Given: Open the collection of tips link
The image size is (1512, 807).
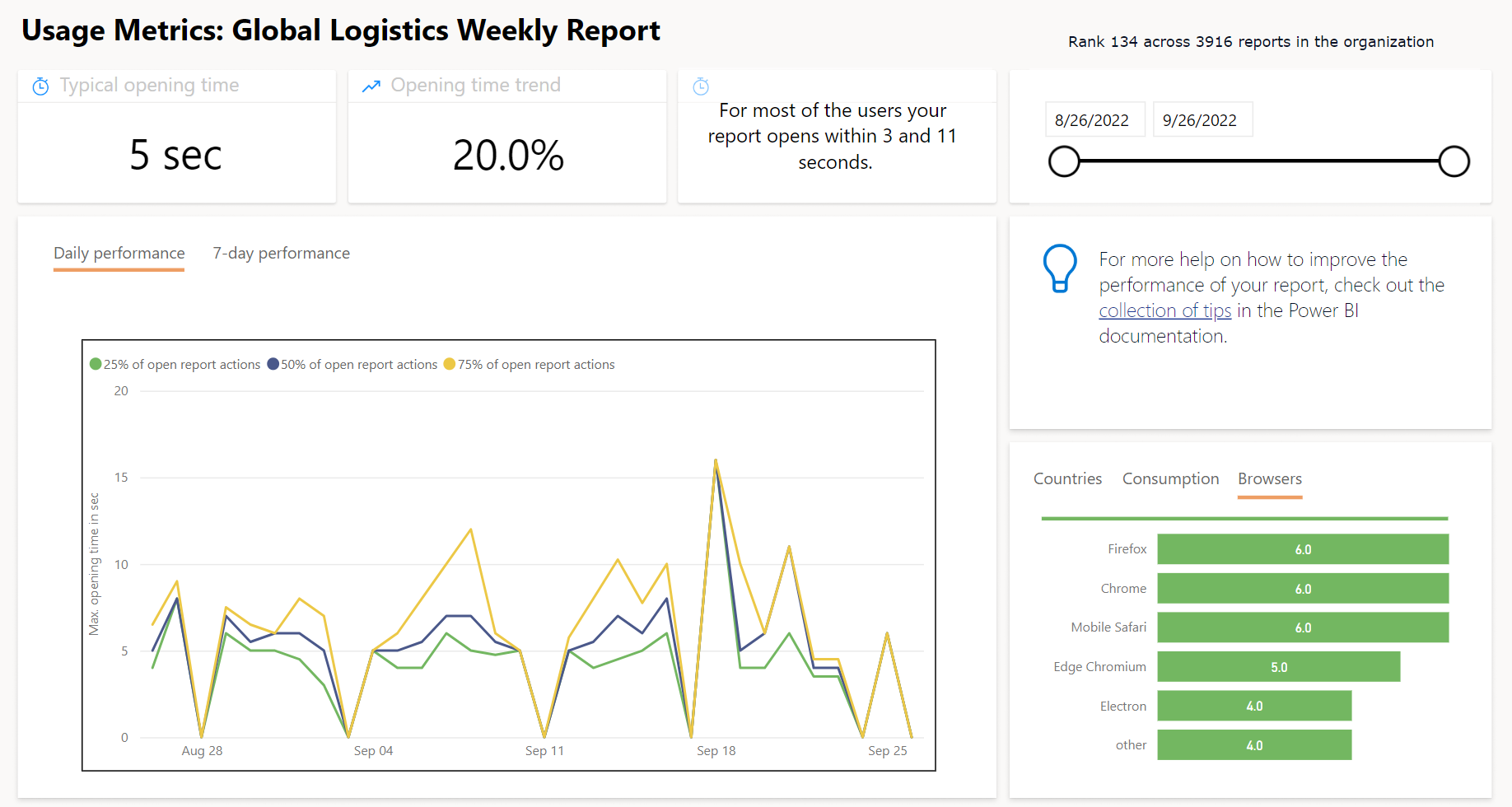Looking at the screenshot, I should coord(1164,311).
